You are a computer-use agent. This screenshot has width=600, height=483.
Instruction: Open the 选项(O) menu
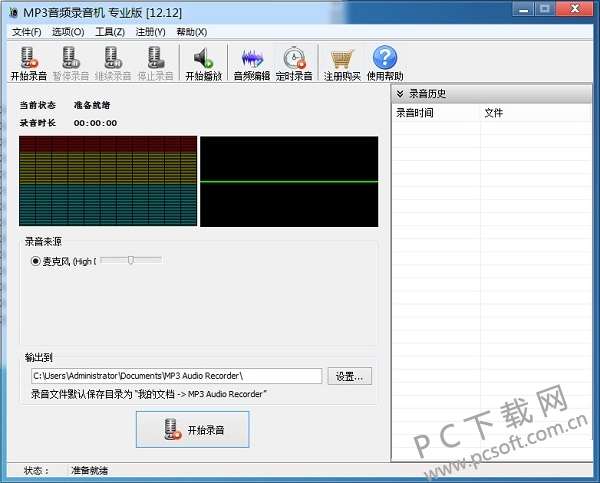click(68, 32)
